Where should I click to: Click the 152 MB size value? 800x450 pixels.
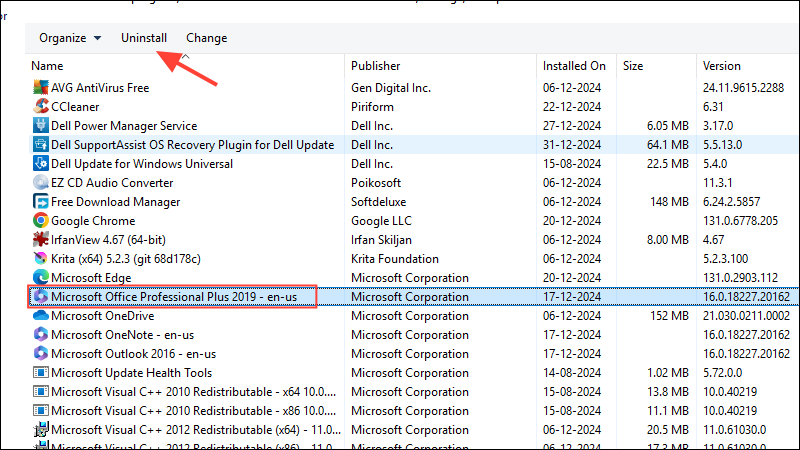[669, 316]
